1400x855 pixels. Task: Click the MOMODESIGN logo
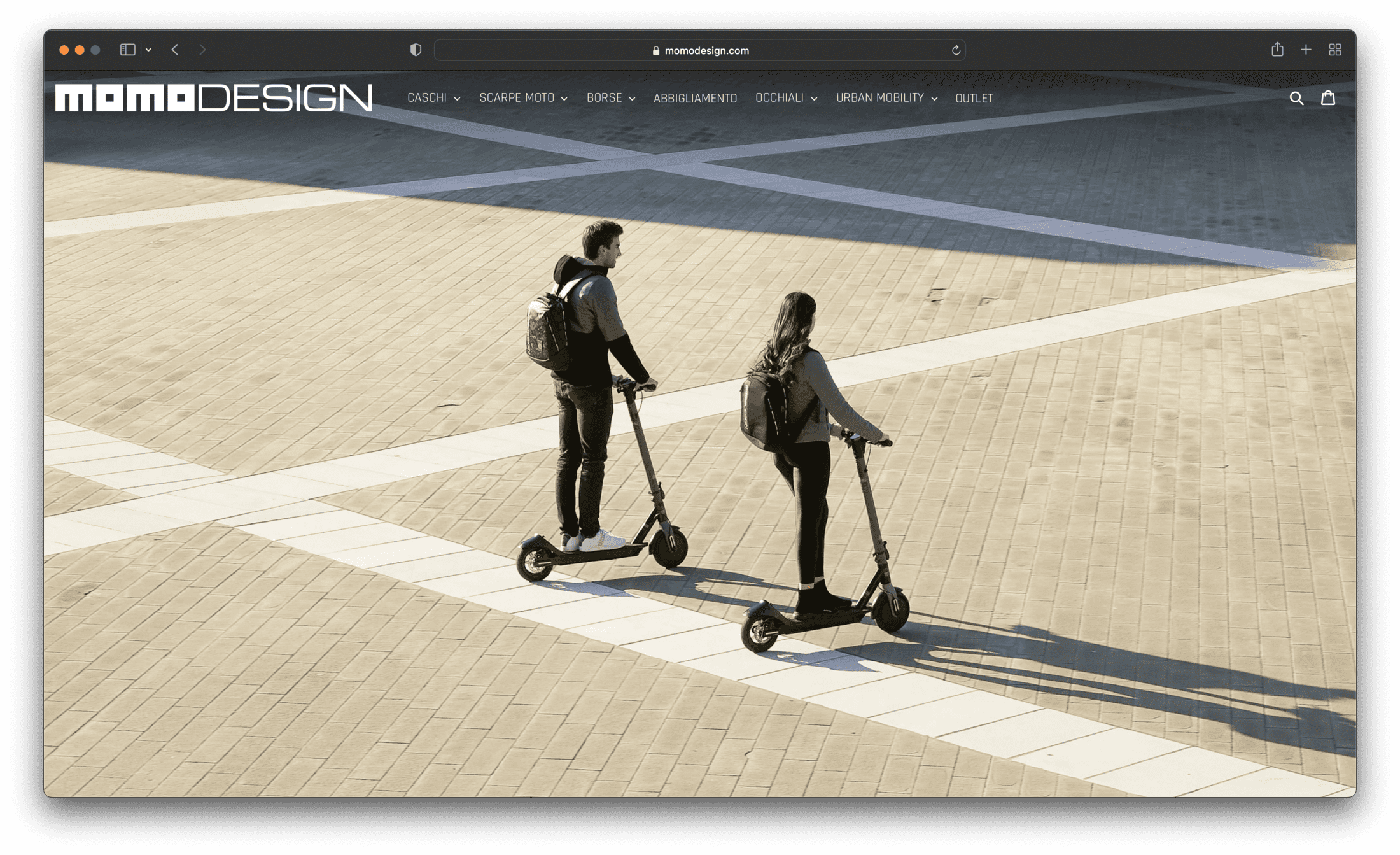tap(213, 97)
